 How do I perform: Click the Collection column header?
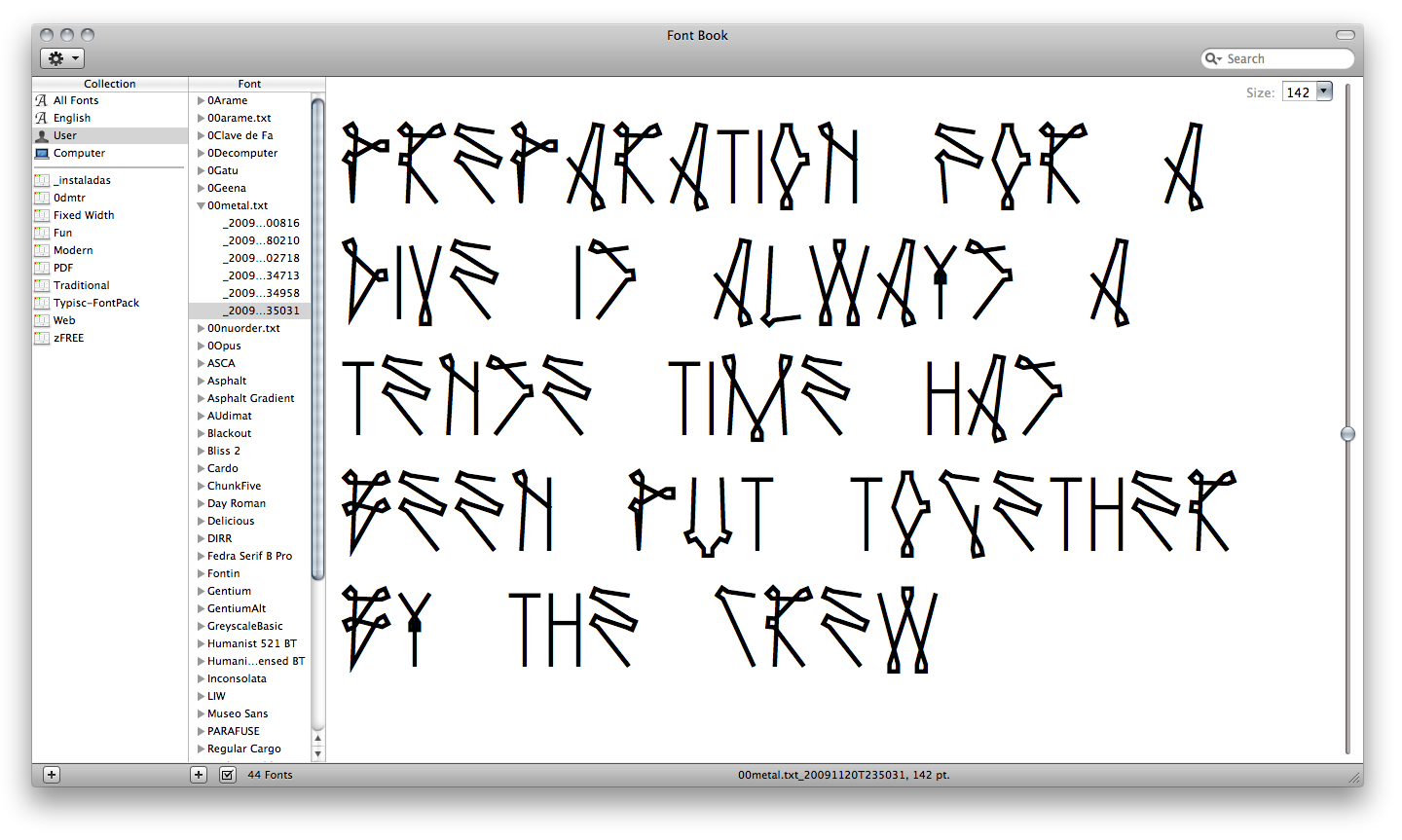[110, 84]
